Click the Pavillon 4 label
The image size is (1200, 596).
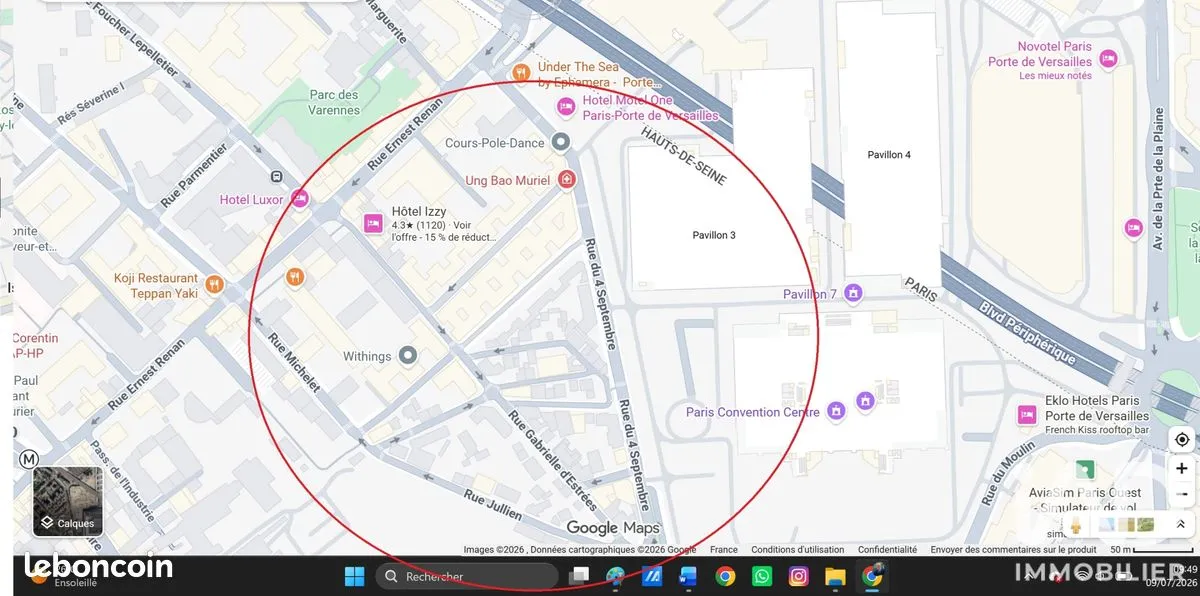[889, 155]
